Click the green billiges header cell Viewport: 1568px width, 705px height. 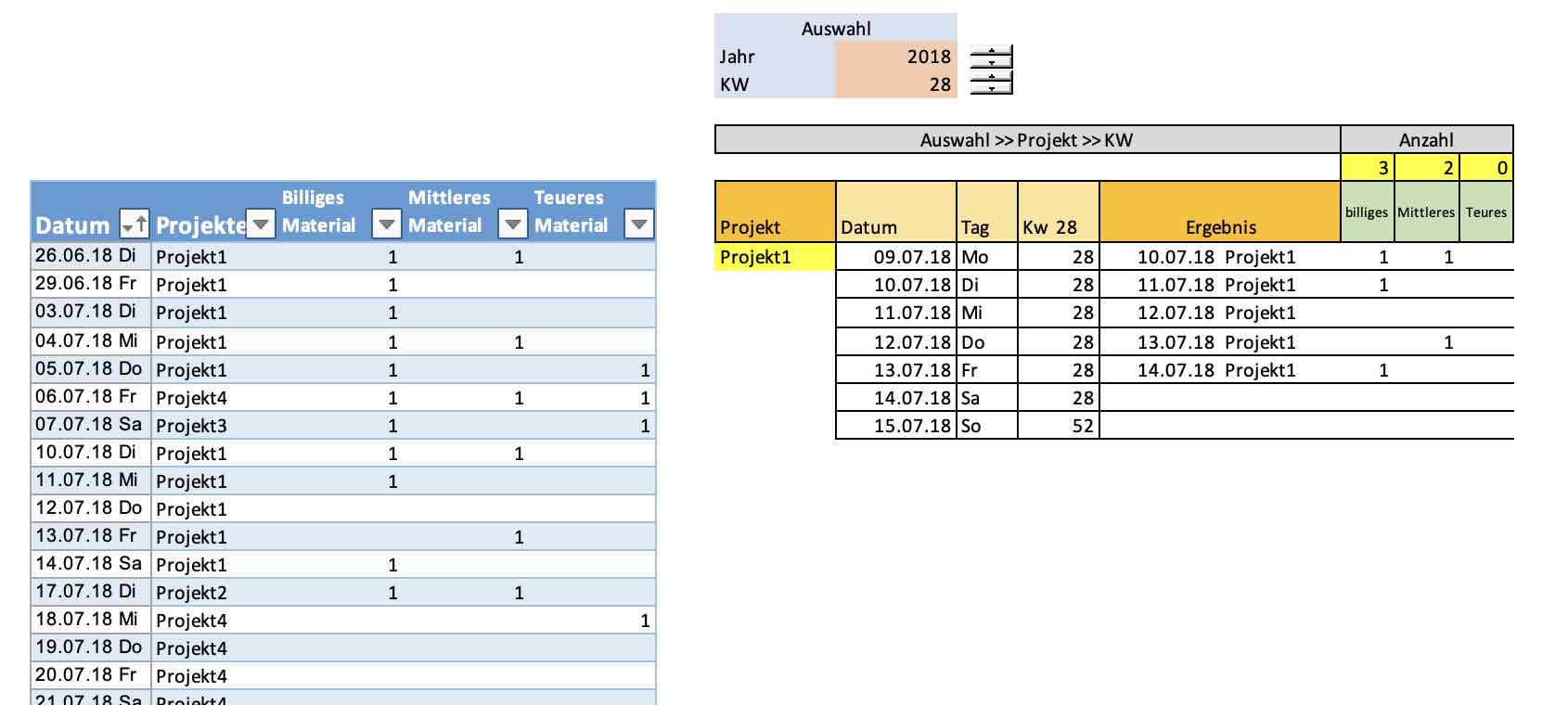click(x=1368, y=212)
